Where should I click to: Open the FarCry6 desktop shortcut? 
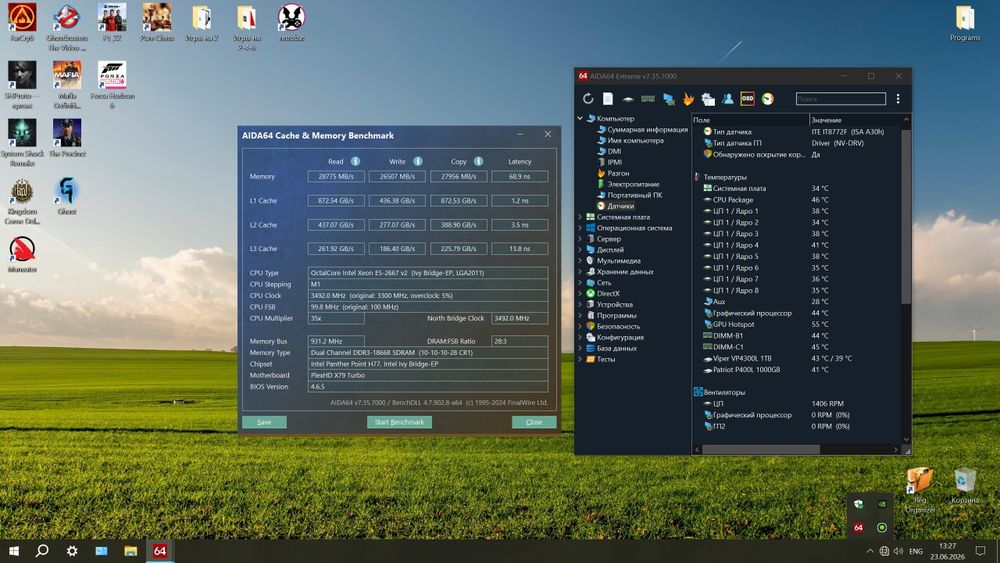(22, 23)
